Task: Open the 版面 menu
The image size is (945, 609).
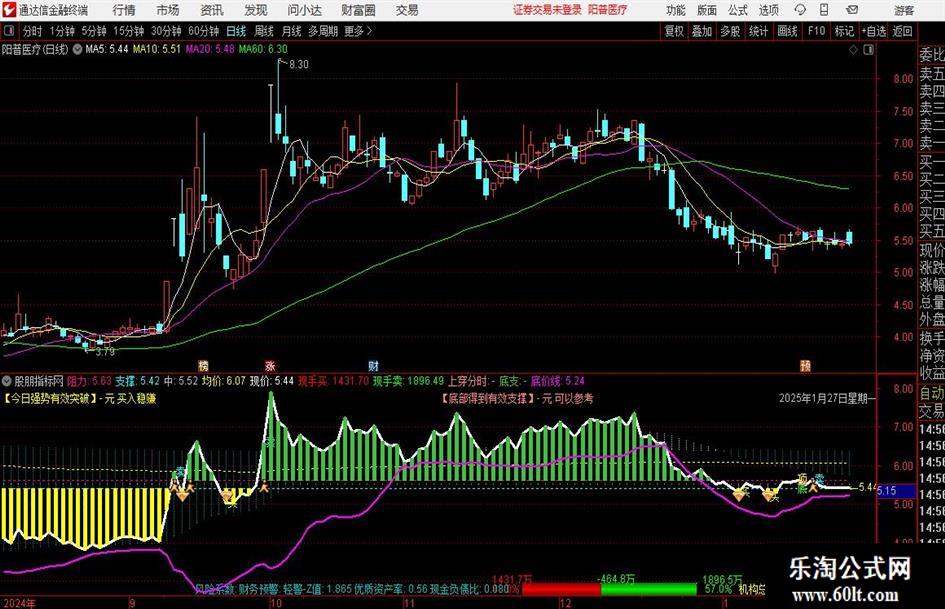Action: [x=707, y=10]
